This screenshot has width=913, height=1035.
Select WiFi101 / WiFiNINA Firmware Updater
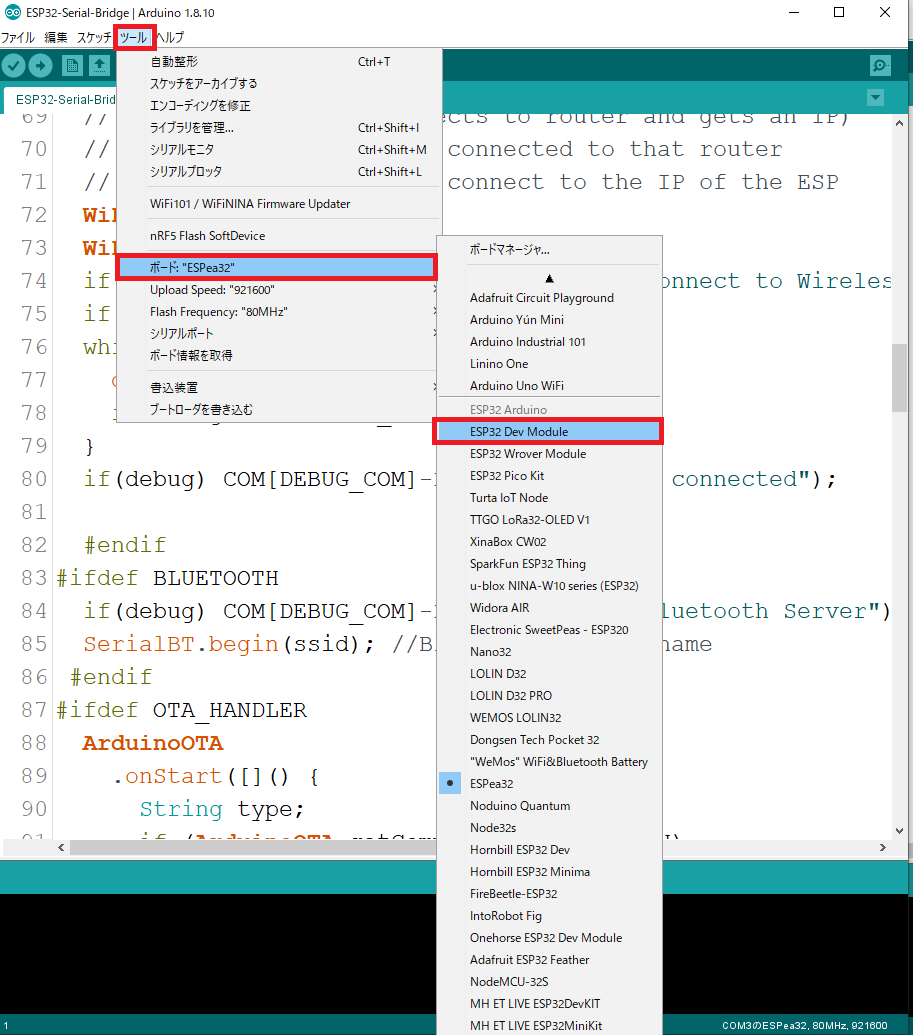point(279,203)
